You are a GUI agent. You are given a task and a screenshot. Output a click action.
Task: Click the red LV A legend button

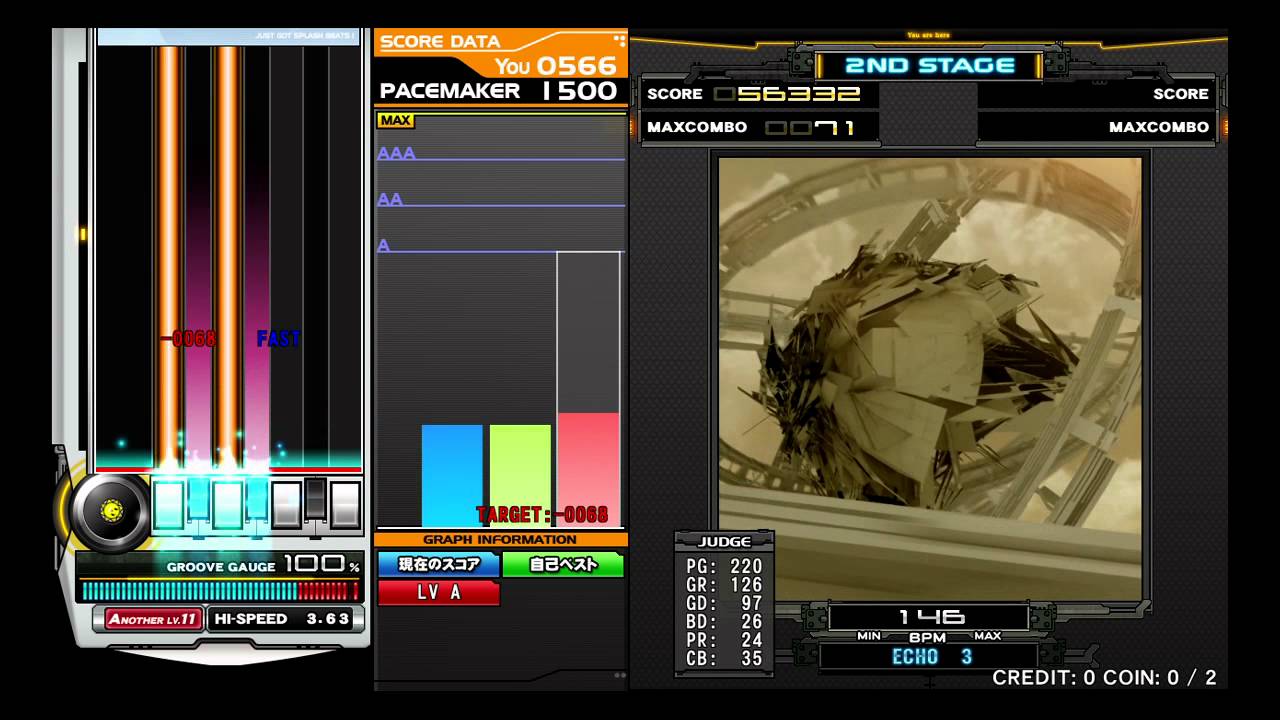pos(439,592)
